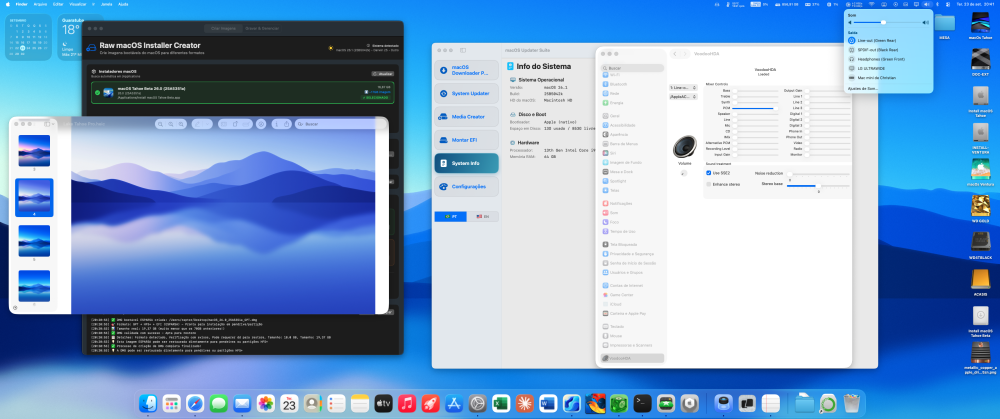Open Apple TV in the Dock
The image size is (1000, 419).
(383, 403)
